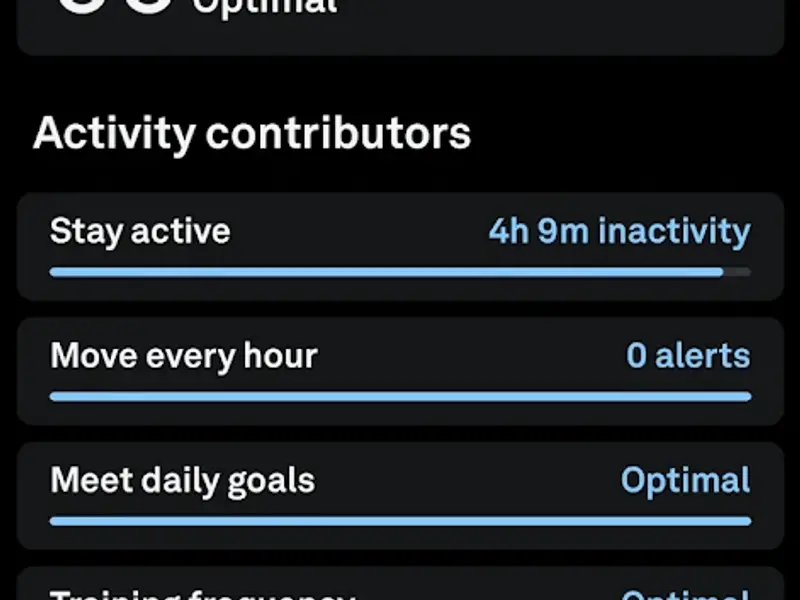
Task: Click the Optimal label beside the score
Action: tap(265, 8)
